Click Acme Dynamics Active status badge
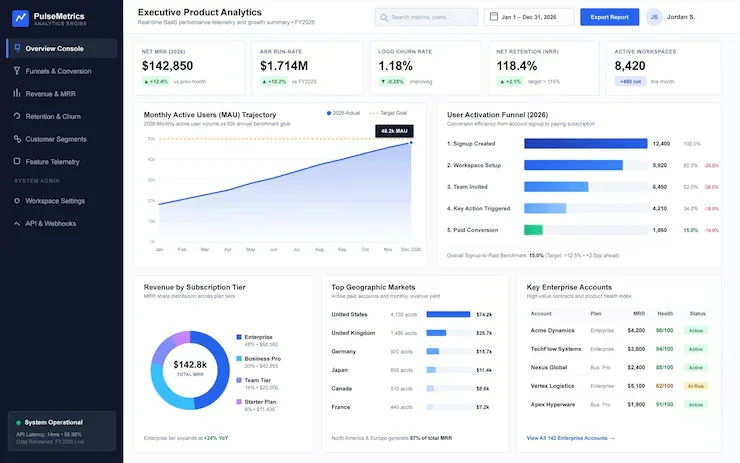The height and width of the screenshot is (463, 740). point(696,330)
